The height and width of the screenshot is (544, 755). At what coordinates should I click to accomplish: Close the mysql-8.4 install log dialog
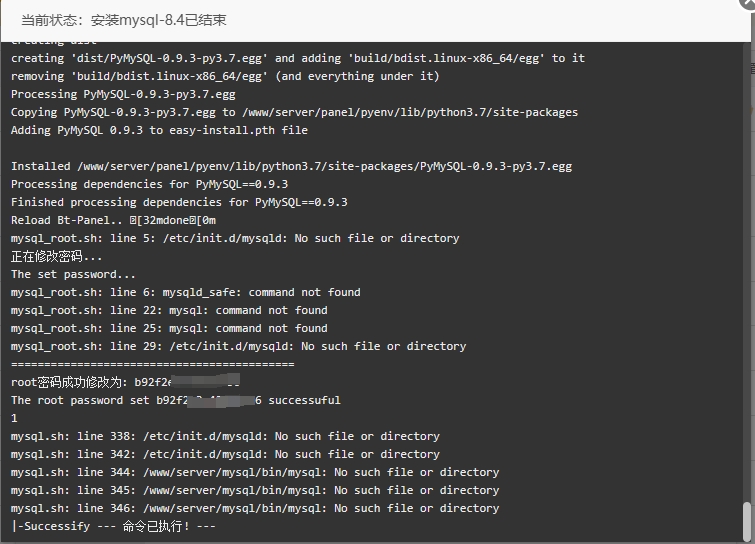coord(749,2)
